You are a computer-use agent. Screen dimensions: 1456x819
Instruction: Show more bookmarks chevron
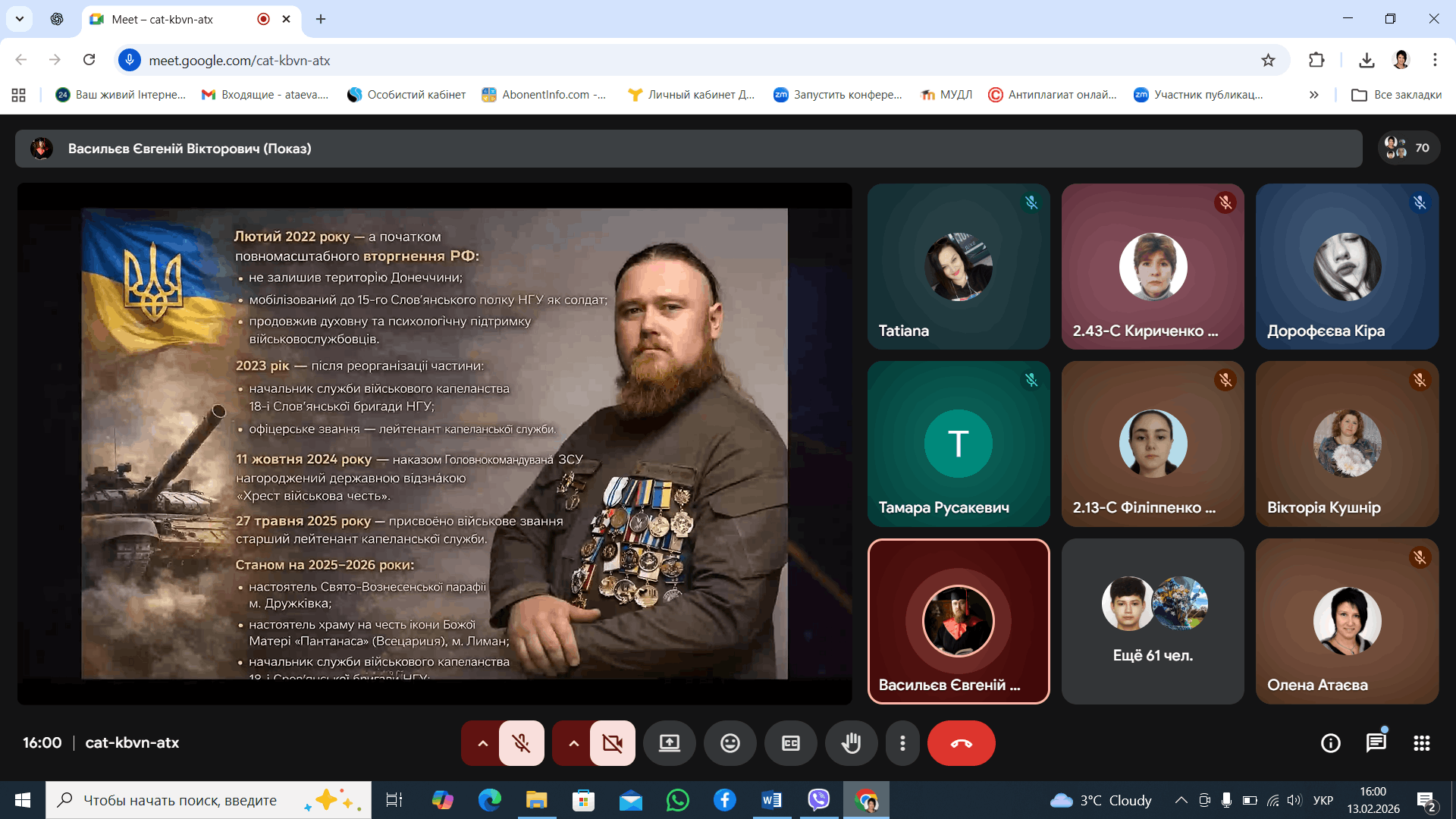pyautogui.click(x=1313, y=95)
